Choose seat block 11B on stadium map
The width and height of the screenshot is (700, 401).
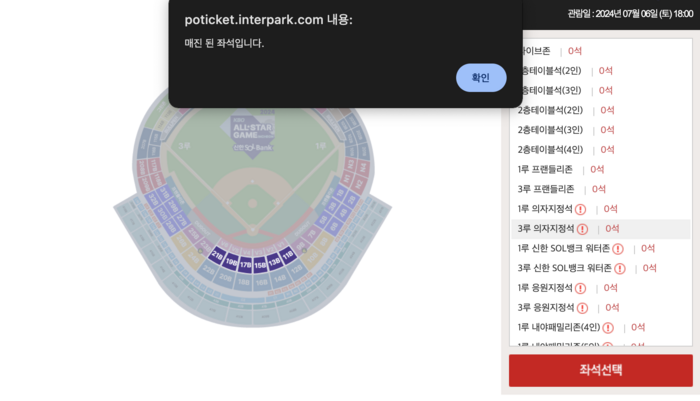click(288, 257)
